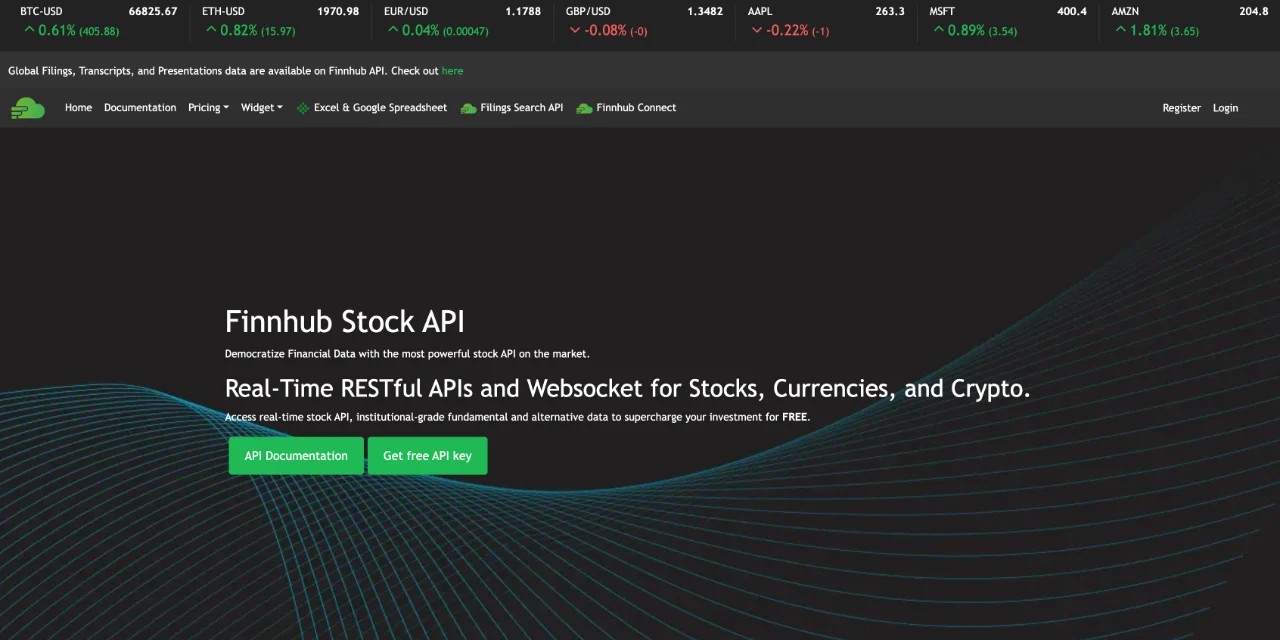Follow the 'here' link in the banner

pos(452,71)
